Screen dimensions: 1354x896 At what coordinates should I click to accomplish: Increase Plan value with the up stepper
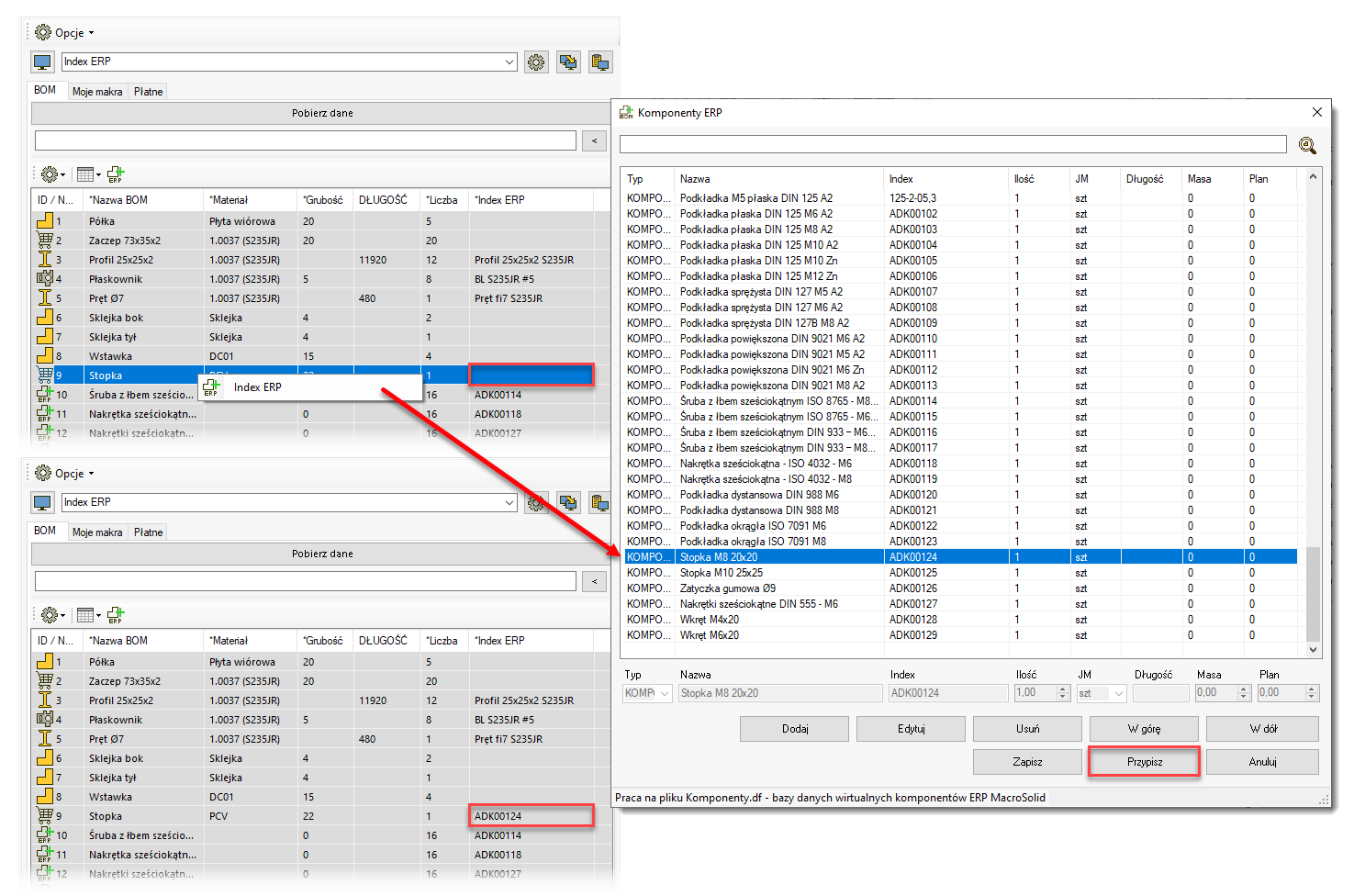[1312, 689]
